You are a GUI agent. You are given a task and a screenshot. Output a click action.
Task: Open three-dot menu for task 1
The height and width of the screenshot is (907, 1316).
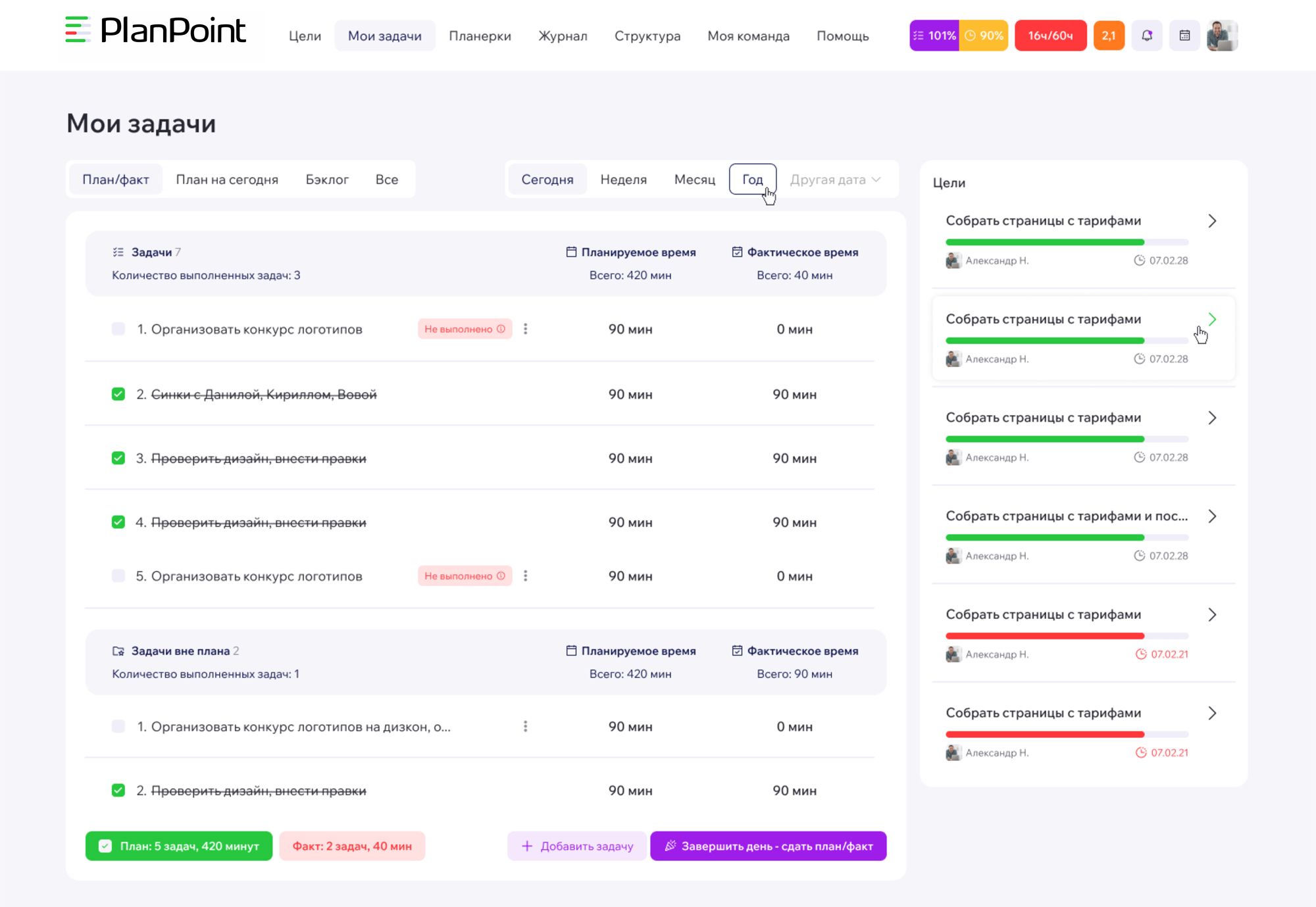coord(525,329)
